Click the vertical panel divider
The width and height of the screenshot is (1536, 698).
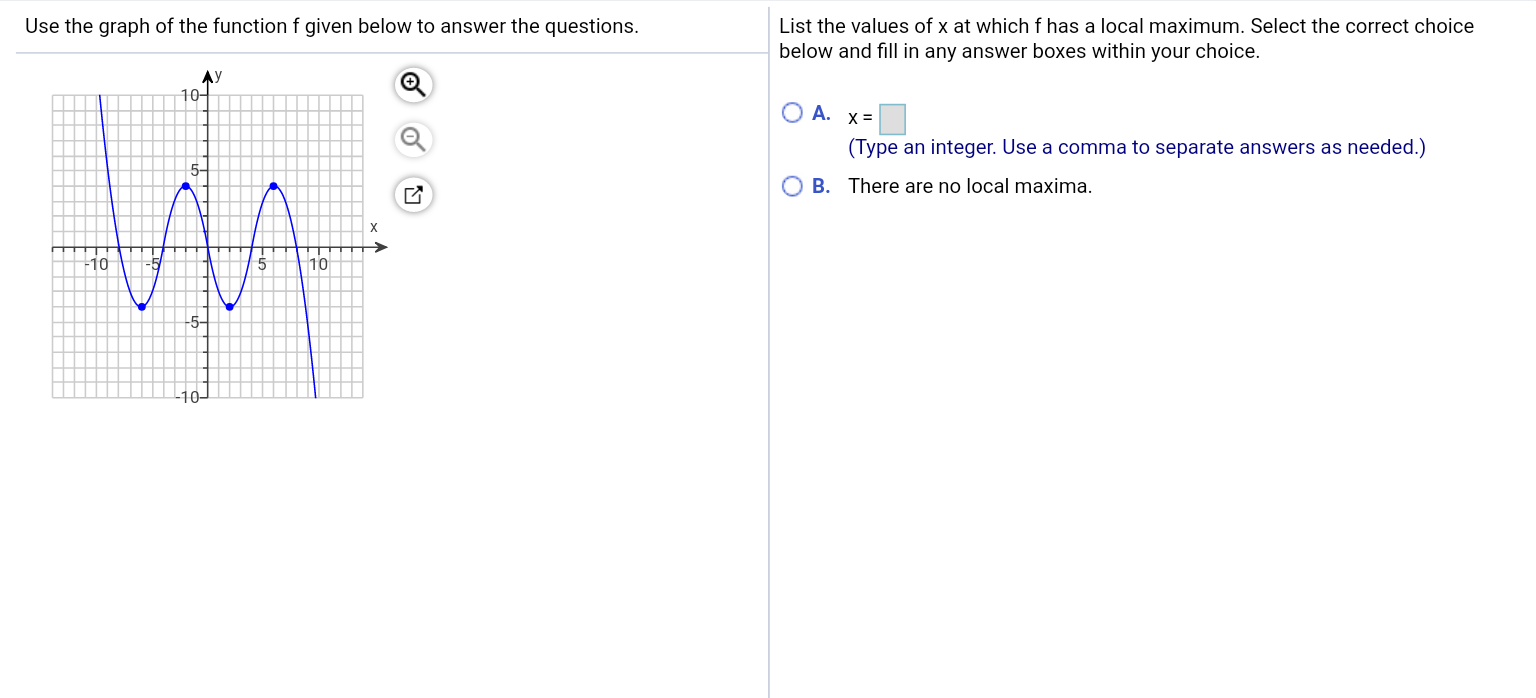click(769, 350)
